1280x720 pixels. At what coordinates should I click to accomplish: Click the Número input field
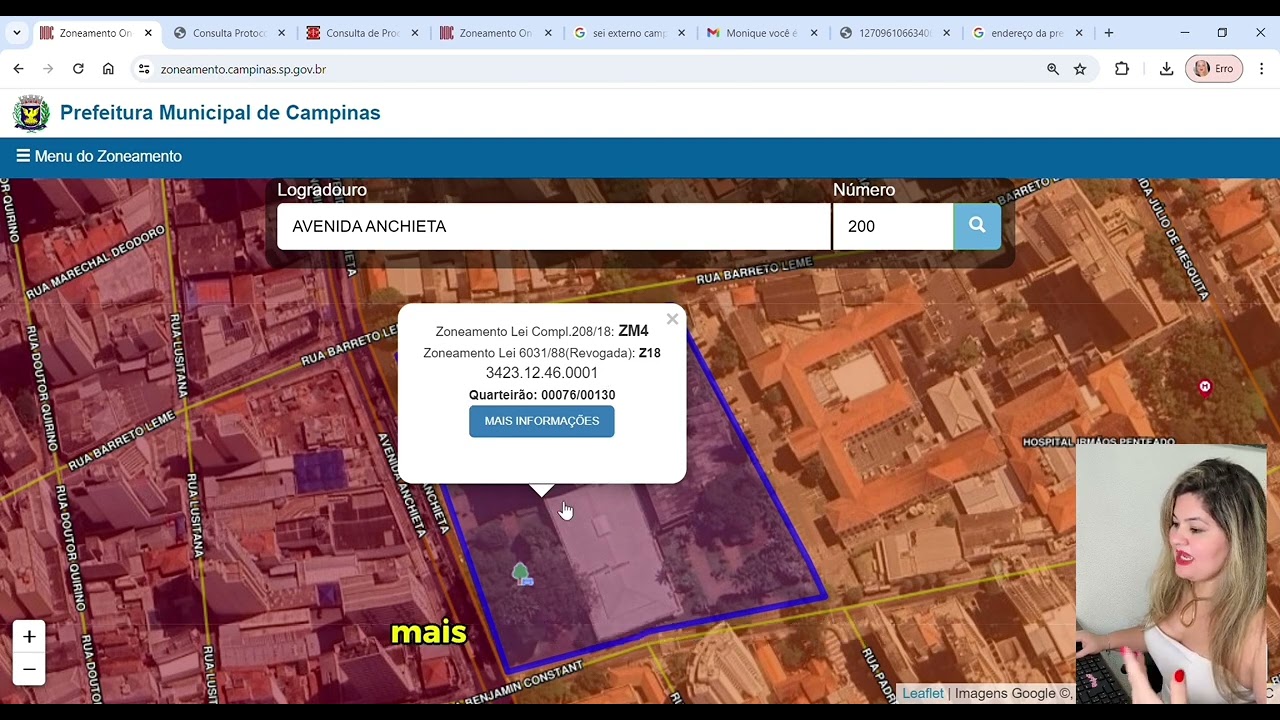coord(893,226)
